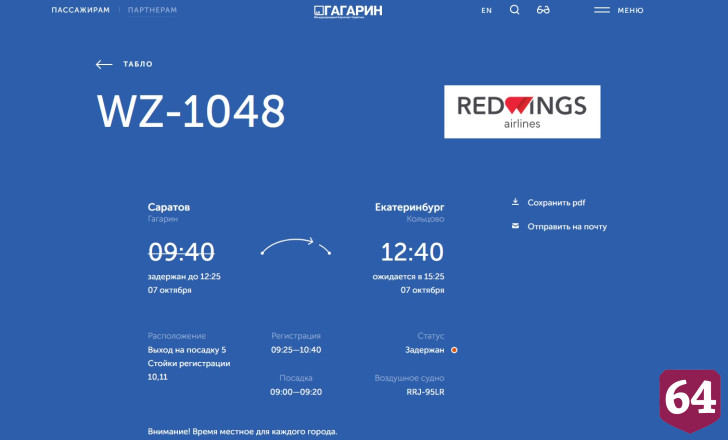Click Кольцово airport name
Image resolution: width=728 pixels, height=440 pixels.
[425, 219]
